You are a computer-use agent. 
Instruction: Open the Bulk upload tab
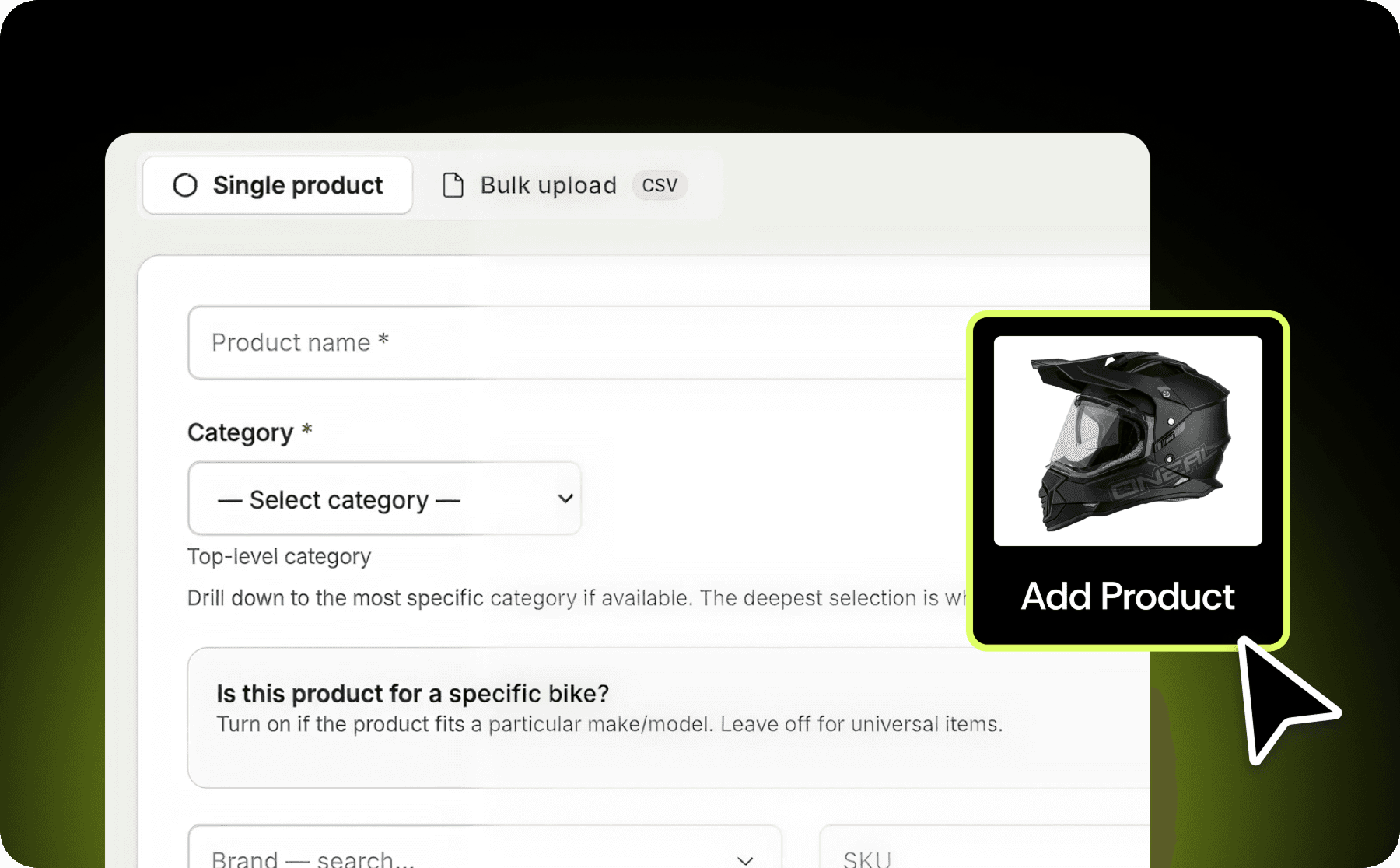[565, 185]
